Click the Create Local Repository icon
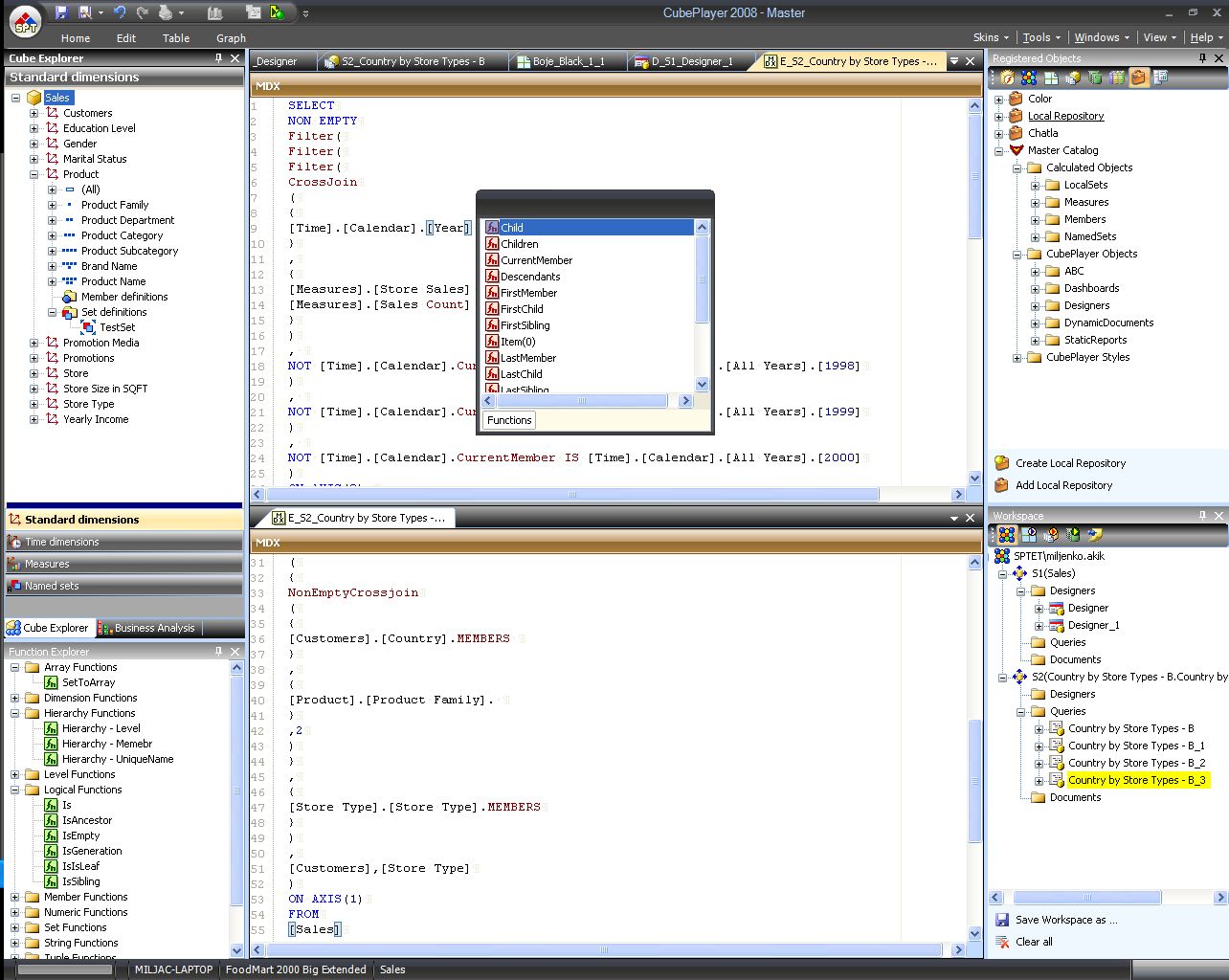 click(x=1002, y=463)
